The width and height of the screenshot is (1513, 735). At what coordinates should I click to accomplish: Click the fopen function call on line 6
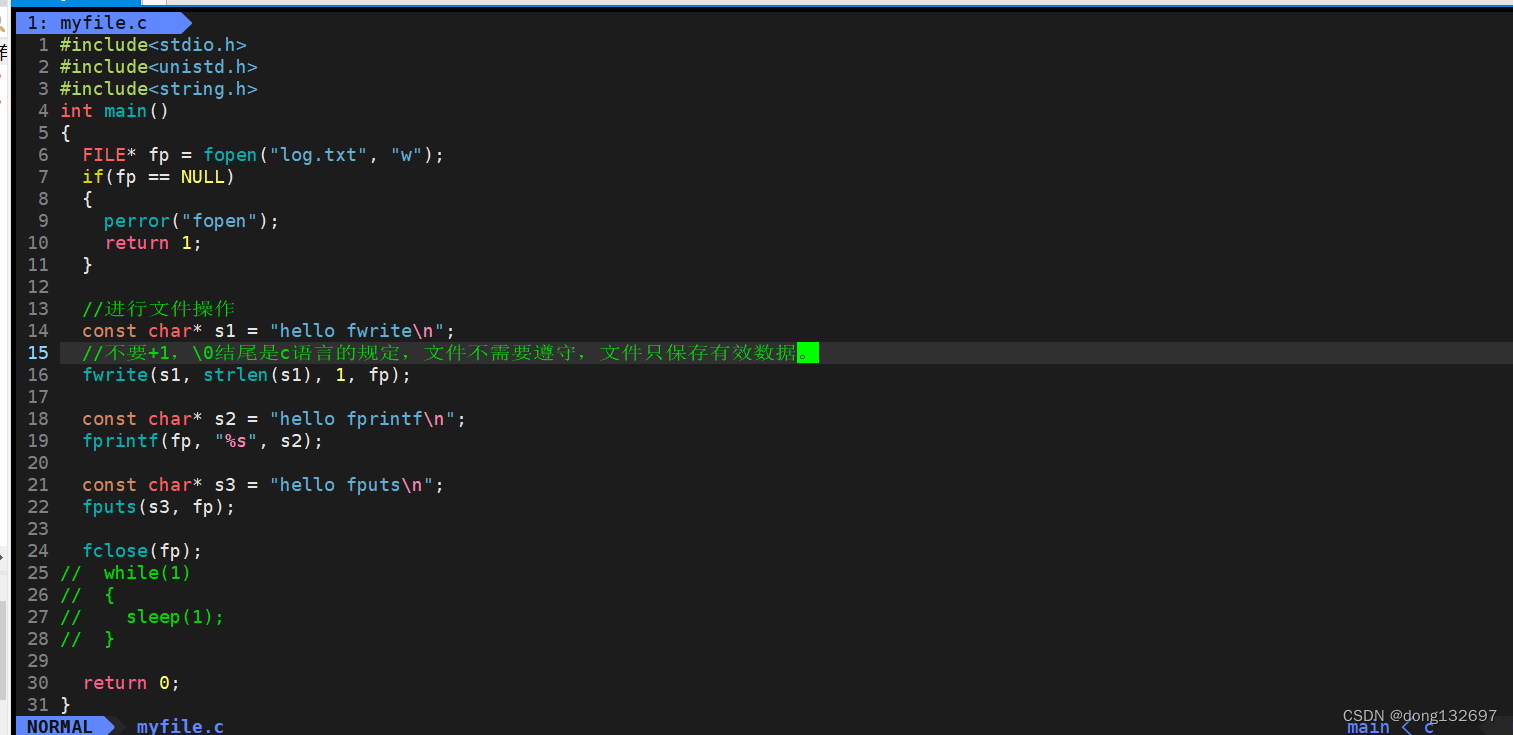click(230, 155)
